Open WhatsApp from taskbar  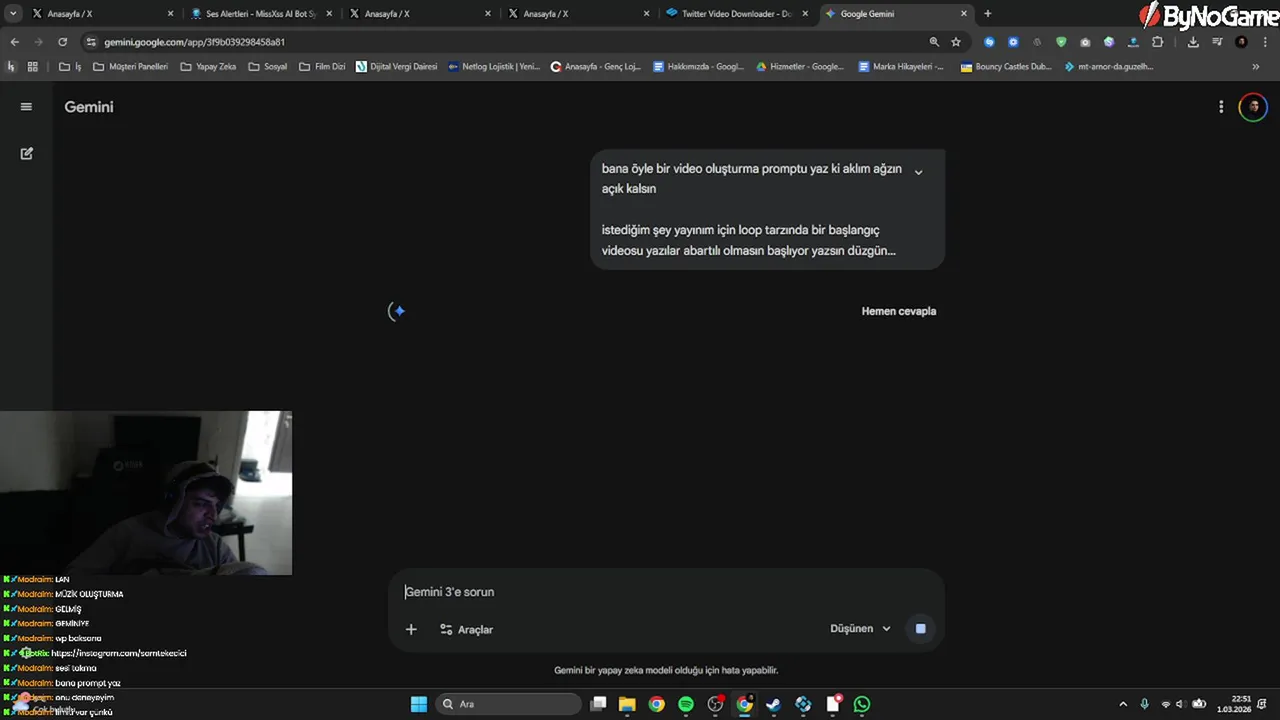tap(862, 704)
